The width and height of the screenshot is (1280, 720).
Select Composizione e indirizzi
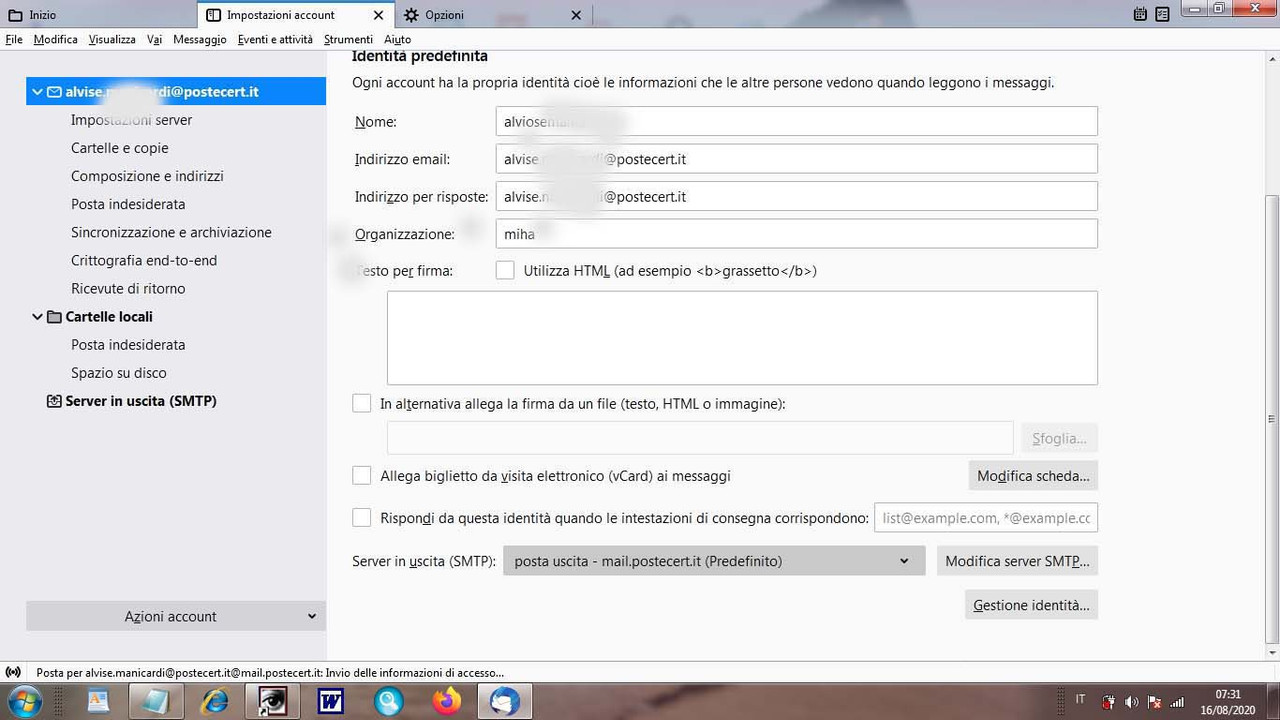tap(147, 176)
